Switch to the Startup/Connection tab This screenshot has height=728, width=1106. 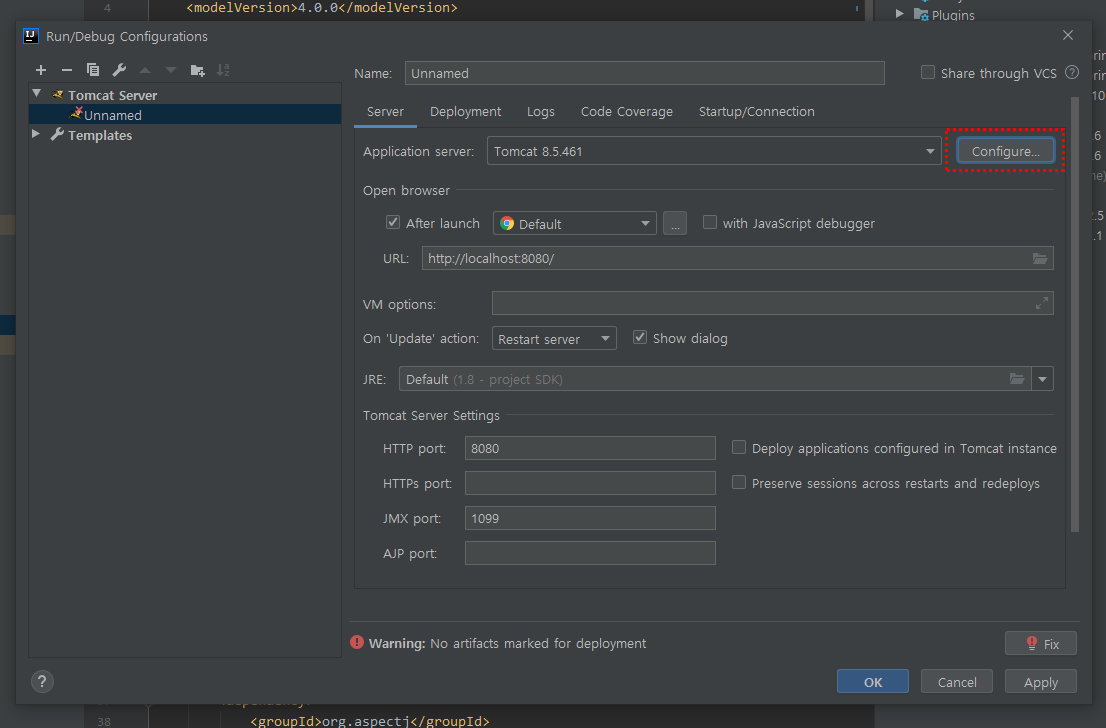(756, 111)
